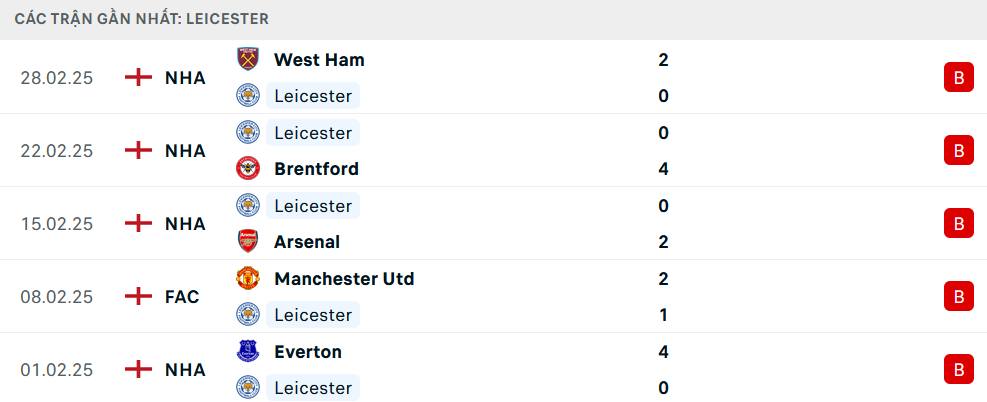Screen dimensions: 987x402
Task: Click the West Ham club crest
Action: tap(247, 59)
